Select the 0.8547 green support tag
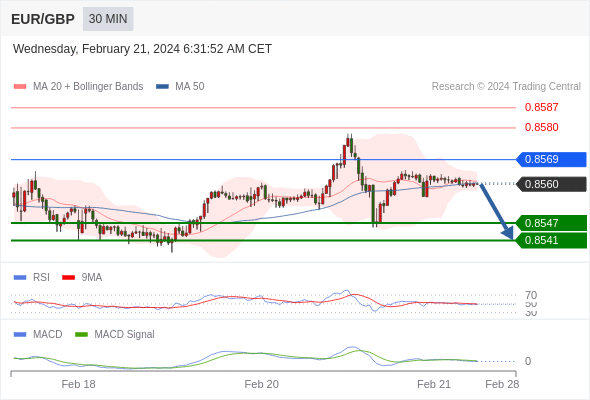This screenshot has width=590, height=400. click(551, 223)
